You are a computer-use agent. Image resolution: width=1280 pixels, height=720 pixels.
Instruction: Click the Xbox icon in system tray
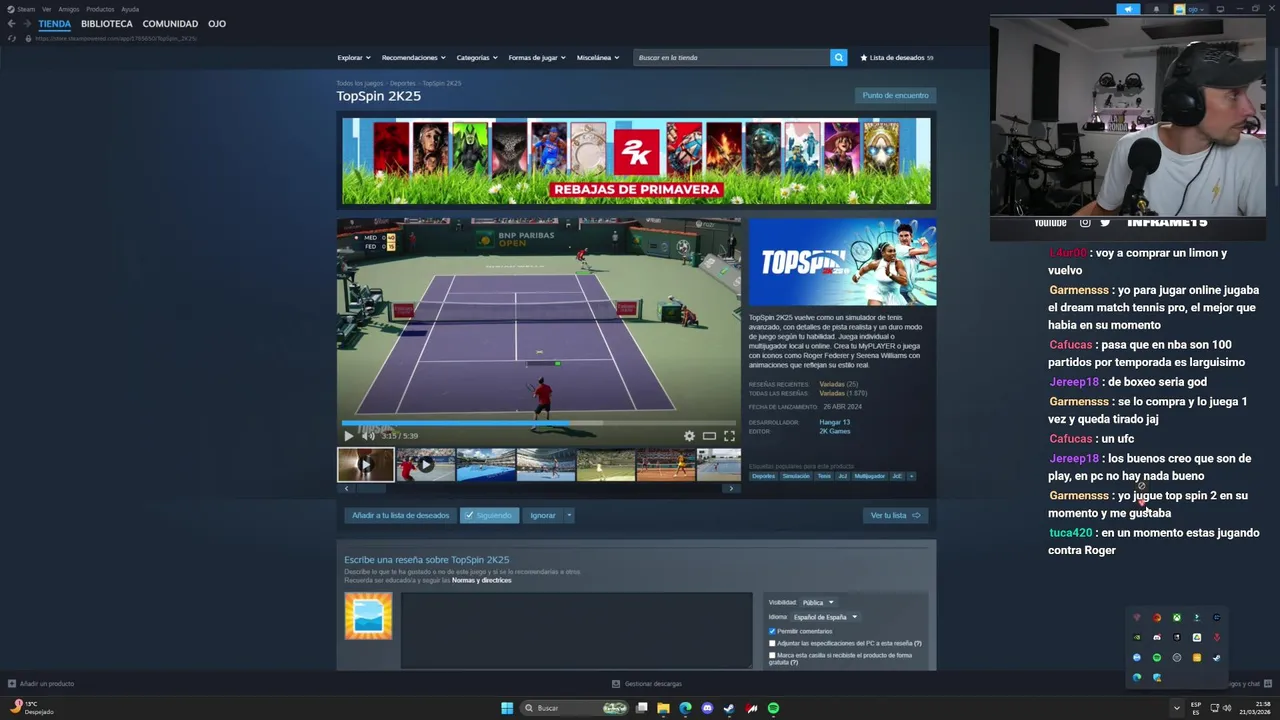point(1177,618)
